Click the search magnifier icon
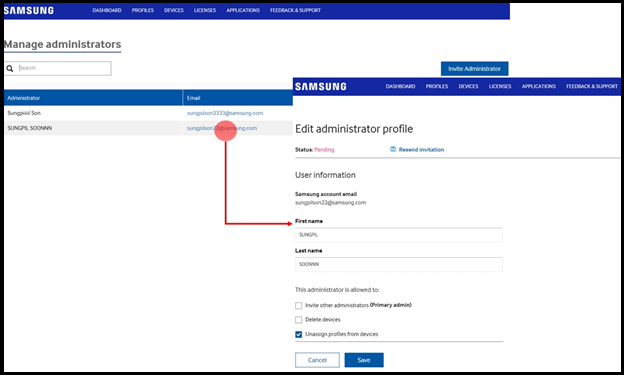The image size is (624, 375). tap(10, 68)
